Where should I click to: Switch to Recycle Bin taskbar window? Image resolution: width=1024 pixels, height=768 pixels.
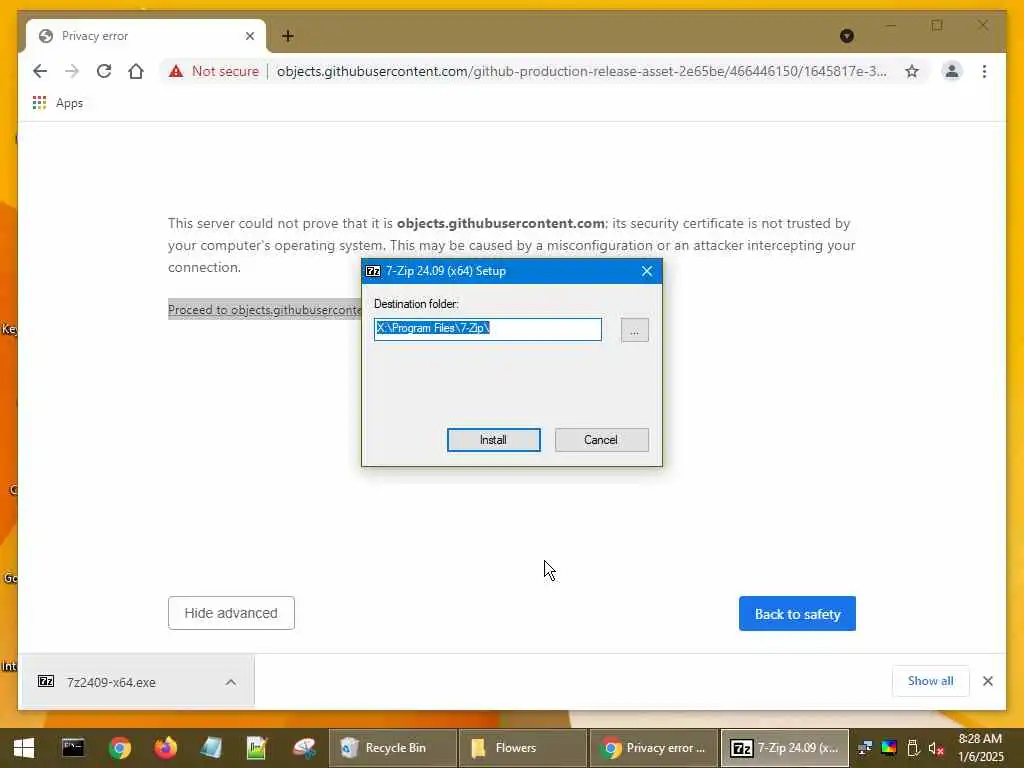[x=392, y=748]
